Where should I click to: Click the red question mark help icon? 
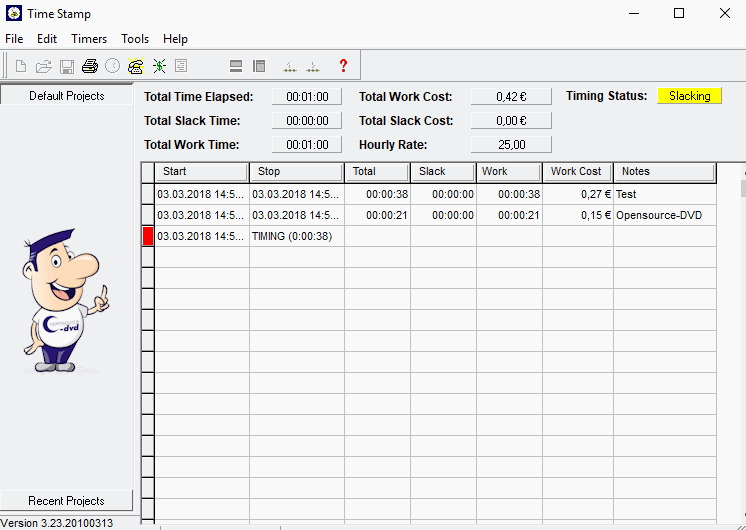(x=343, y=67)
